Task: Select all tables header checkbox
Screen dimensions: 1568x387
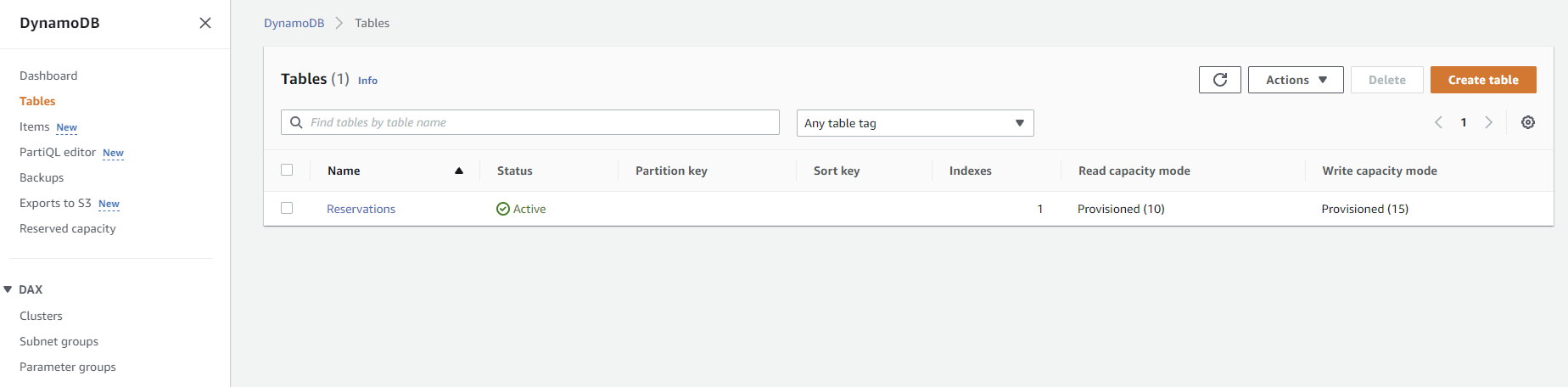Action: tap(287, 170)
